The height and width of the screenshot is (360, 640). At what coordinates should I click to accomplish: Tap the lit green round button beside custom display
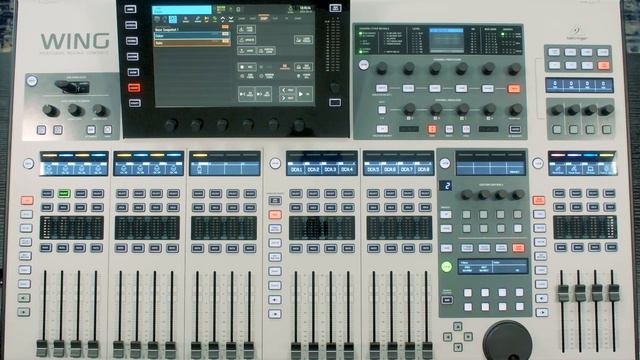click(x=446, y=267)
